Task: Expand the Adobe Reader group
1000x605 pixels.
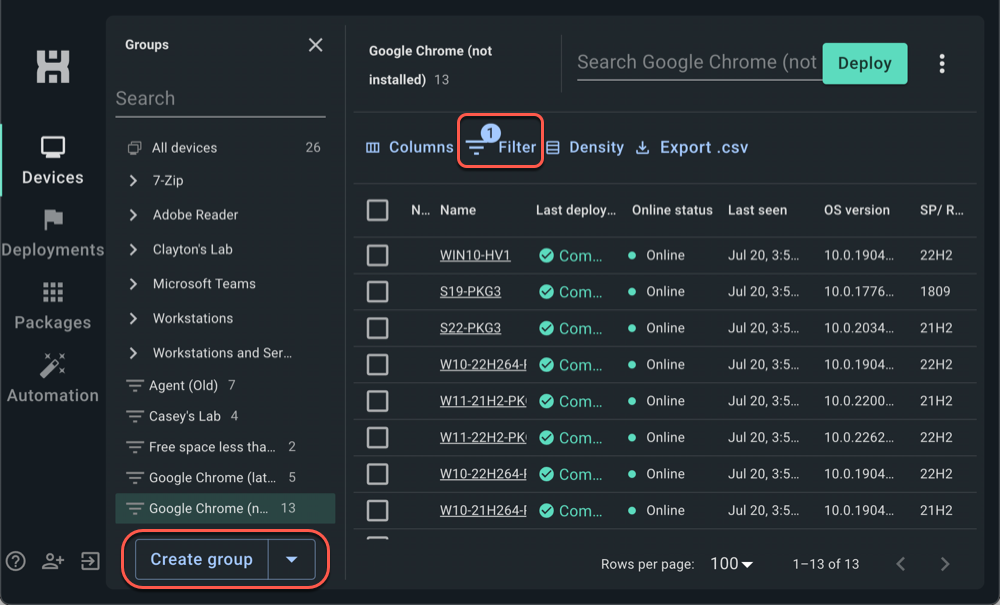Action: (133, 215)
